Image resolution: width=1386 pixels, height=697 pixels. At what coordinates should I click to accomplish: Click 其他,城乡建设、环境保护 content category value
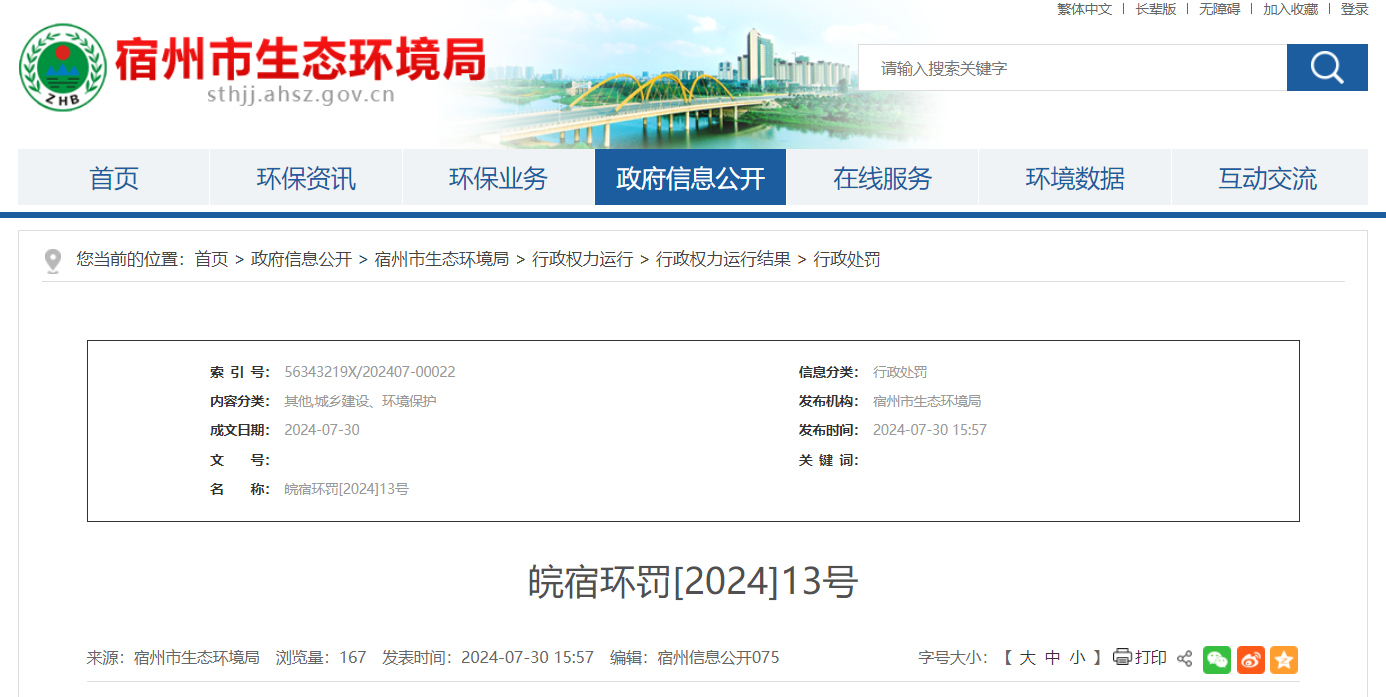(360, 401)
